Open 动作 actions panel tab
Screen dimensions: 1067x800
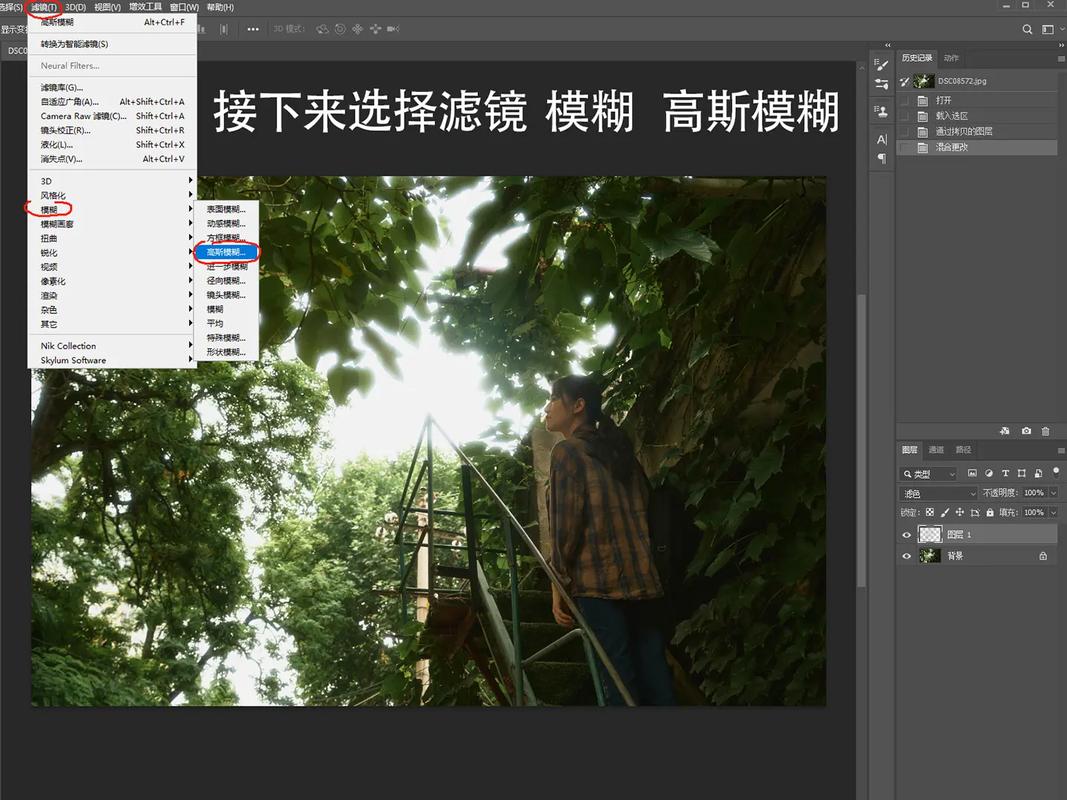(x=950, y=57)
